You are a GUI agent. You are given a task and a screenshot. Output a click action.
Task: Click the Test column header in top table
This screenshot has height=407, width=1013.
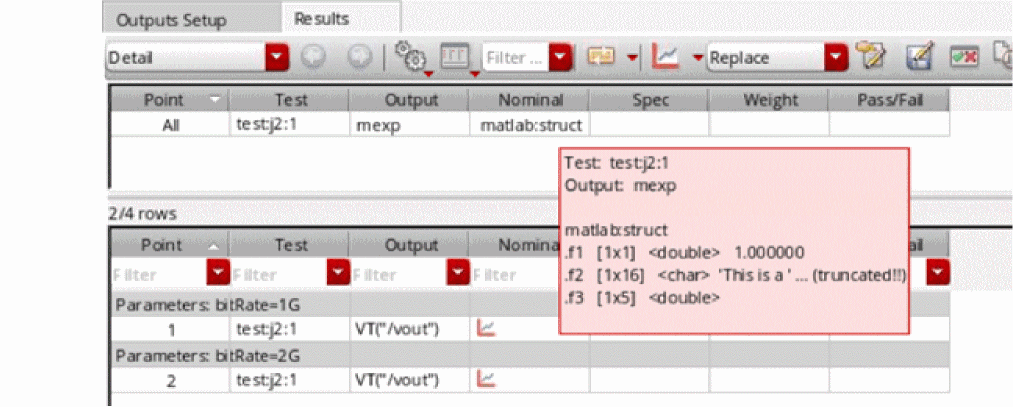click(x=289, y=101)
